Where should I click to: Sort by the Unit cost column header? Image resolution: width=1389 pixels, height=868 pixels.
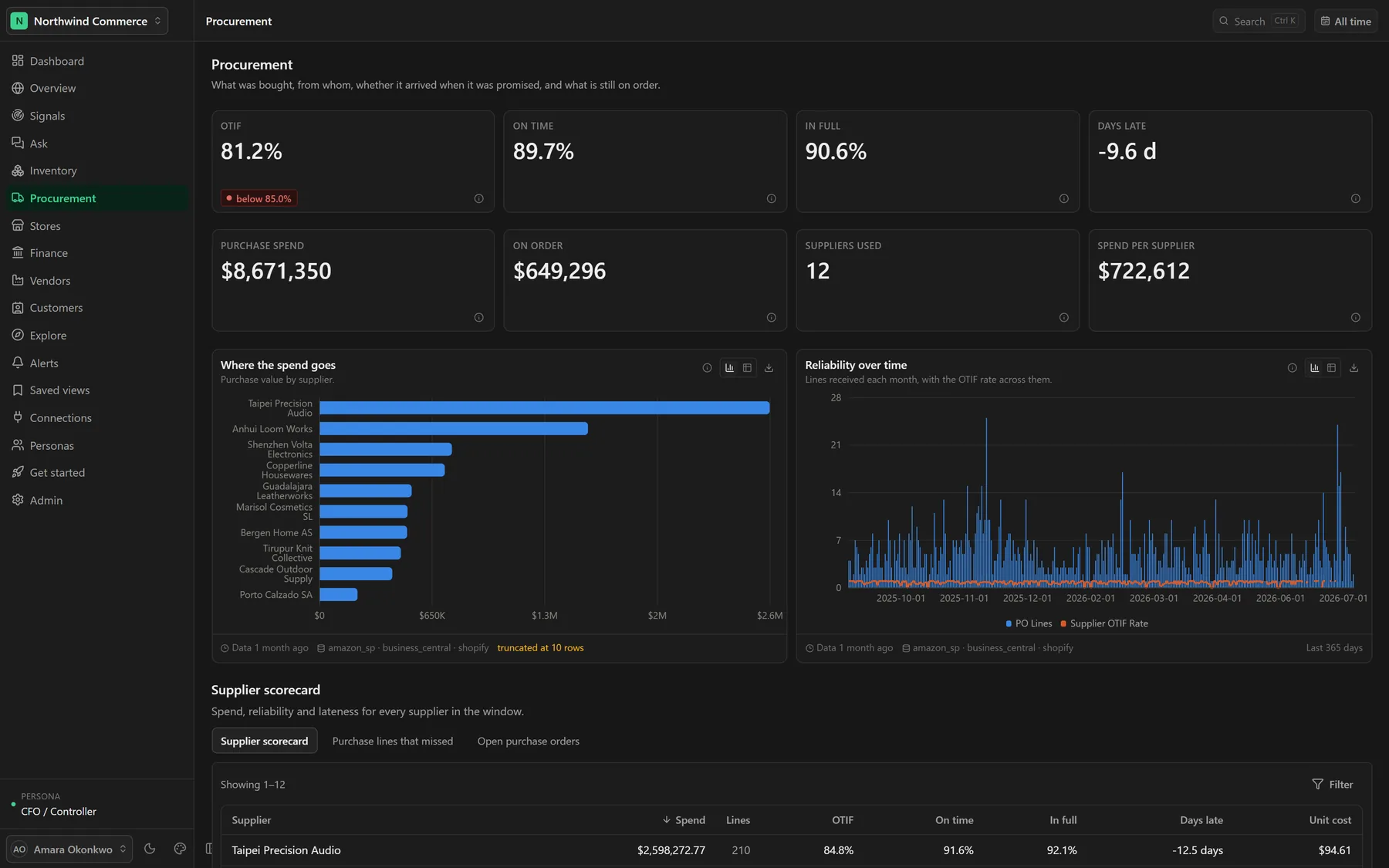1330,820
